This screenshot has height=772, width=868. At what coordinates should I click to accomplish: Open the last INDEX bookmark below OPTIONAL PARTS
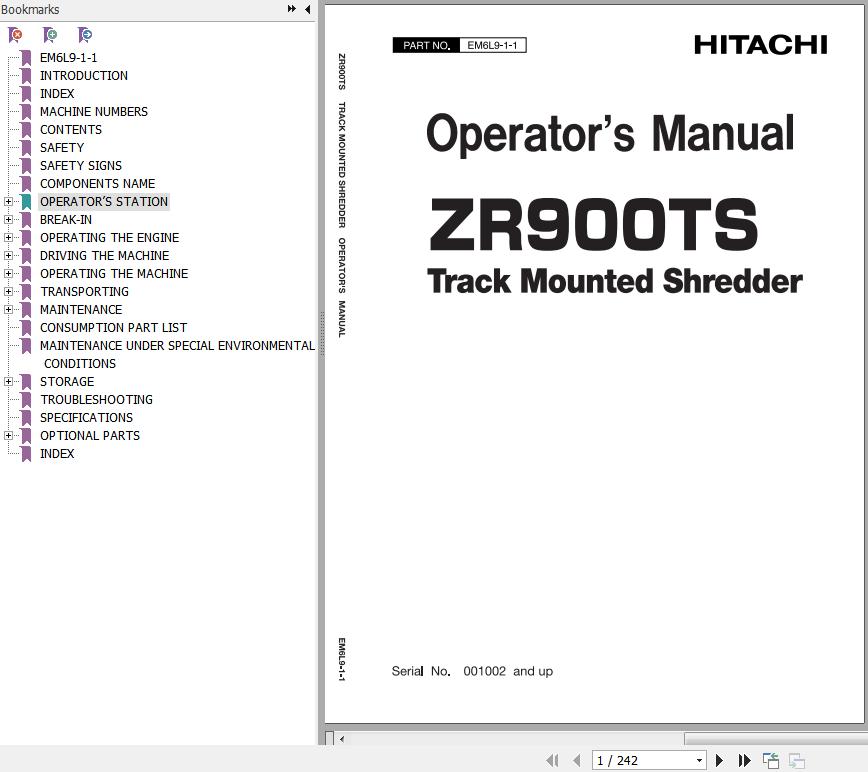[57, 453]
